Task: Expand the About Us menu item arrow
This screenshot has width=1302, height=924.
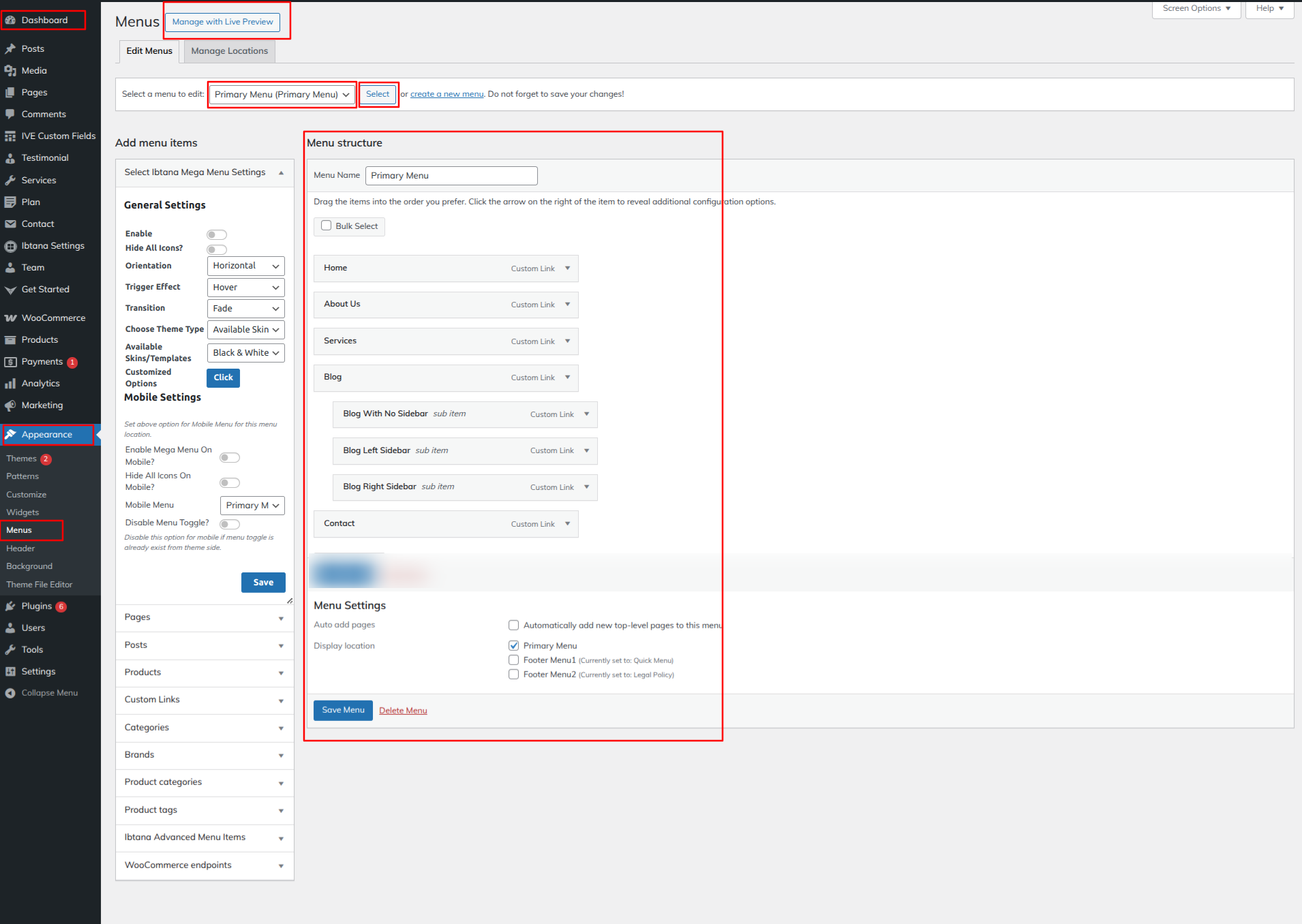Action: [567, 305]
